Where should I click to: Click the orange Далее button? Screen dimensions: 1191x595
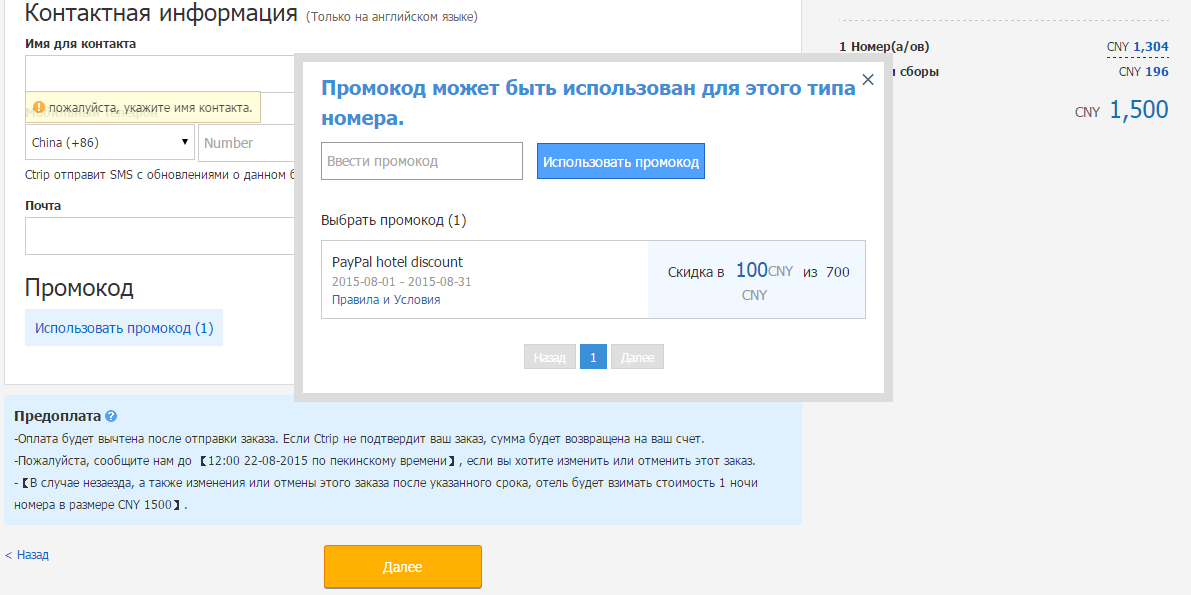[x=403, y=567]
